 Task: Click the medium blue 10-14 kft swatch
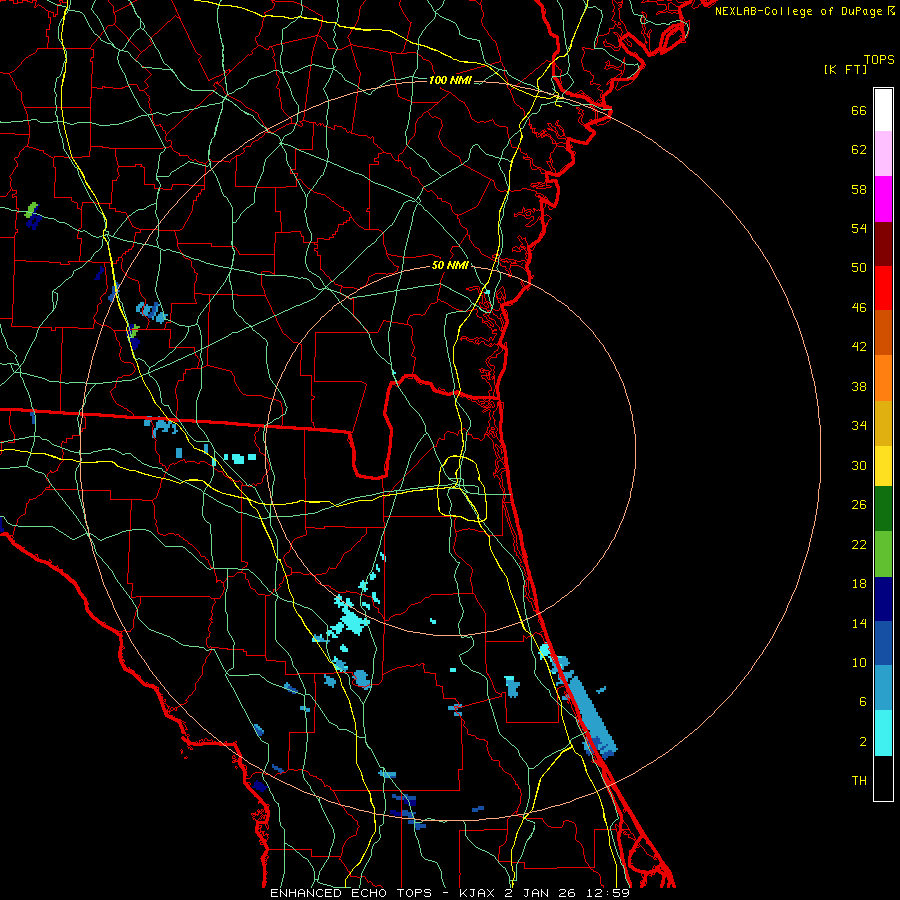tap(883, 643)
